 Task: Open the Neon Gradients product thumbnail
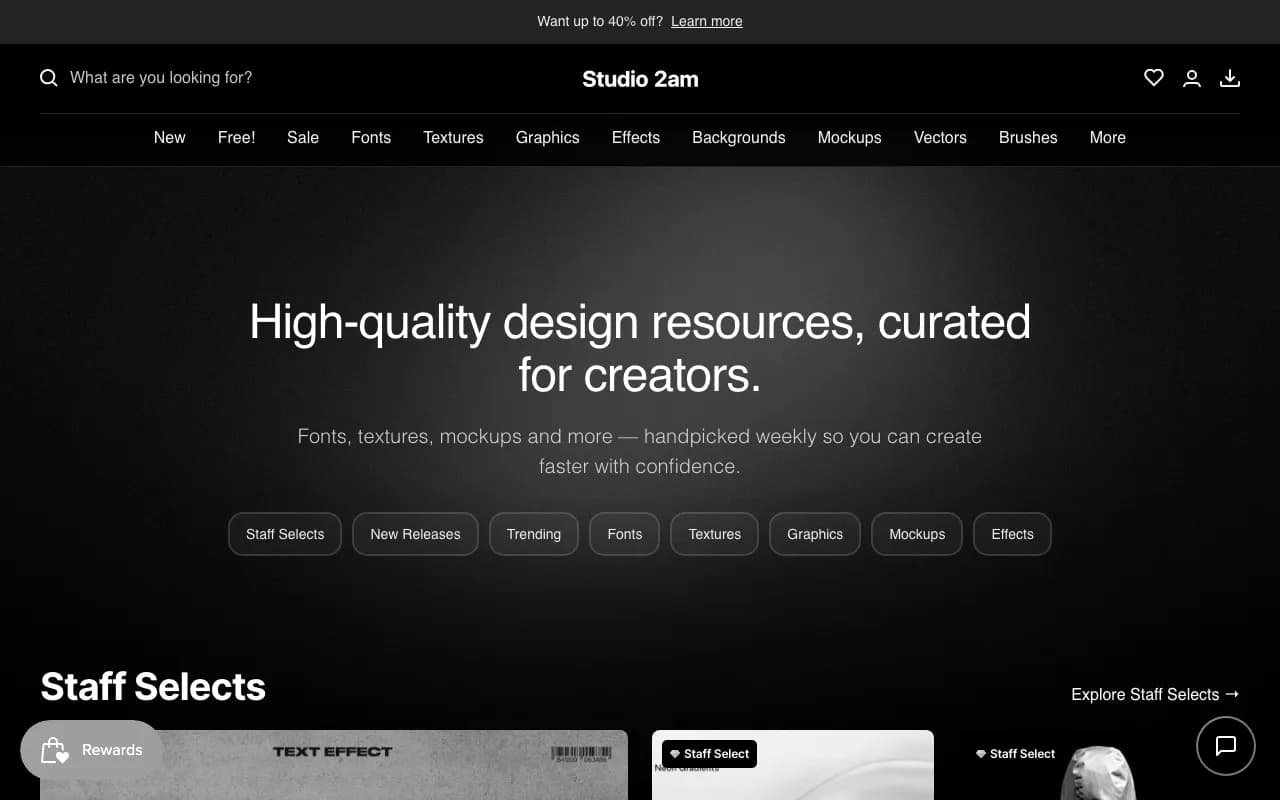(793, 765)
